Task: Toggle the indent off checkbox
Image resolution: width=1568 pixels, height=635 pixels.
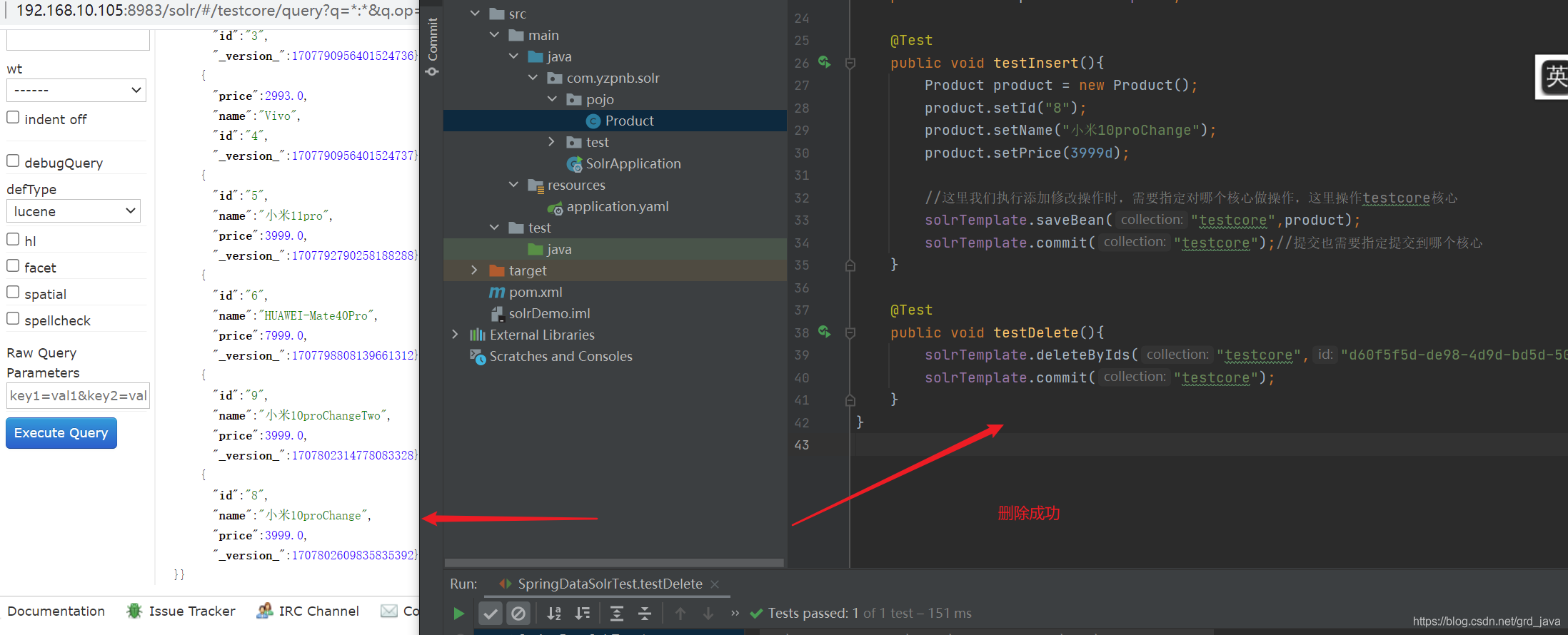Action: [x=13, y=118]
